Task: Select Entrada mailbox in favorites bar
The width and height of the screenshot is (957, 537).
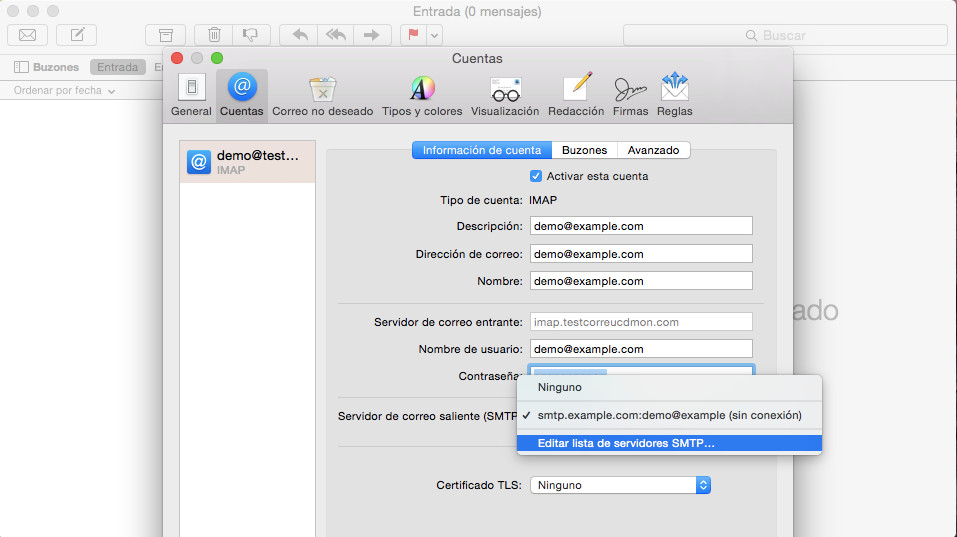Action: pyautogui.click(x=117, y=67)
